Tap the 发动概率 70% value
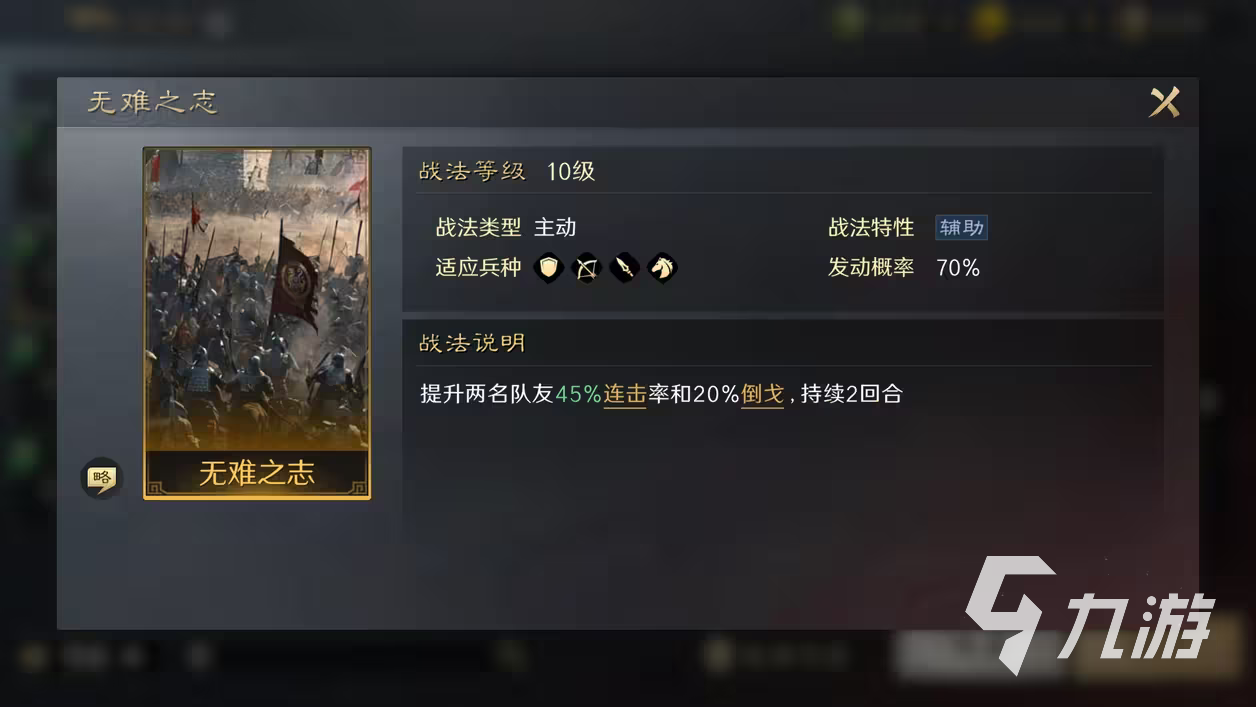1256x707 pixels. [958, 267]
